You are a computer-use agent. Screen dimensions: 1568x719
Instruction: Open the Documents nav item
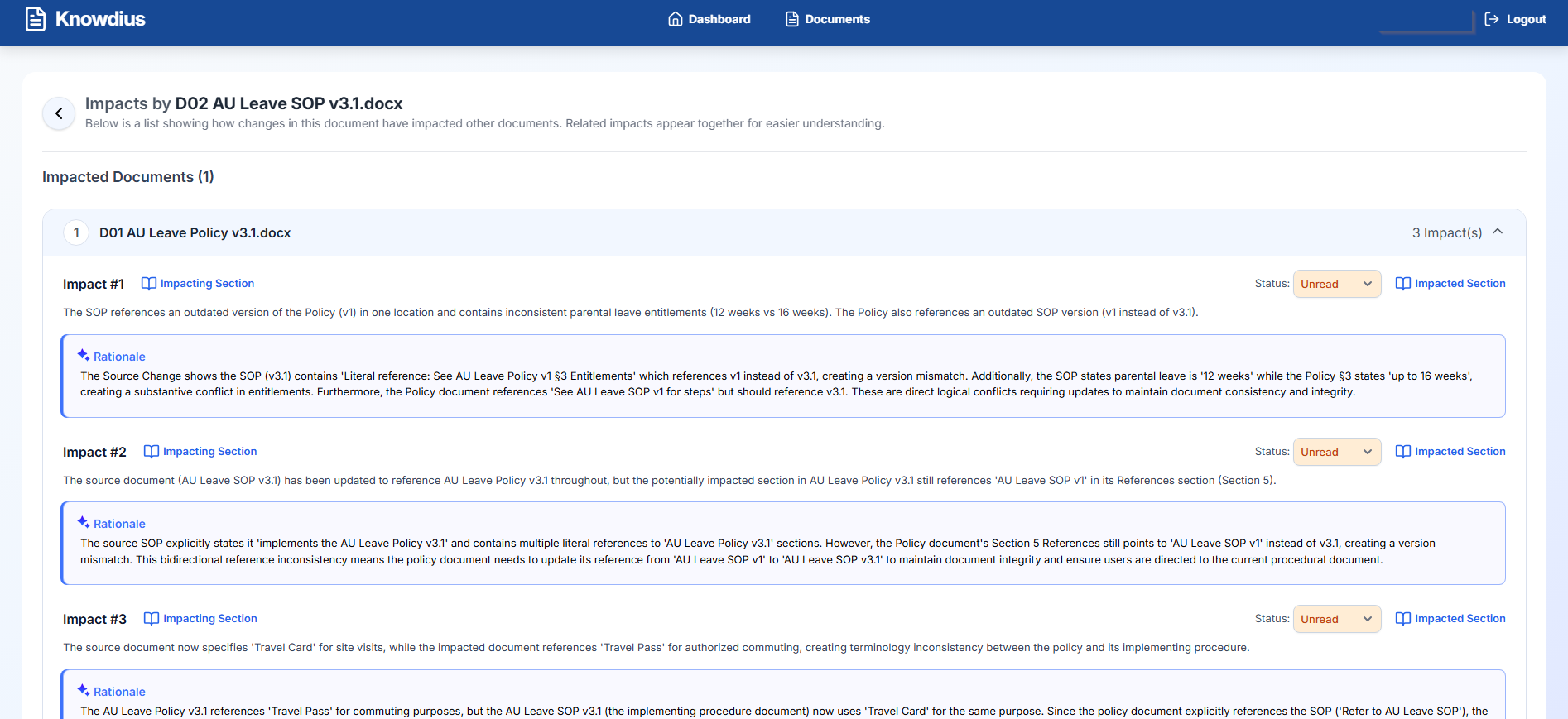pos(828,19)
